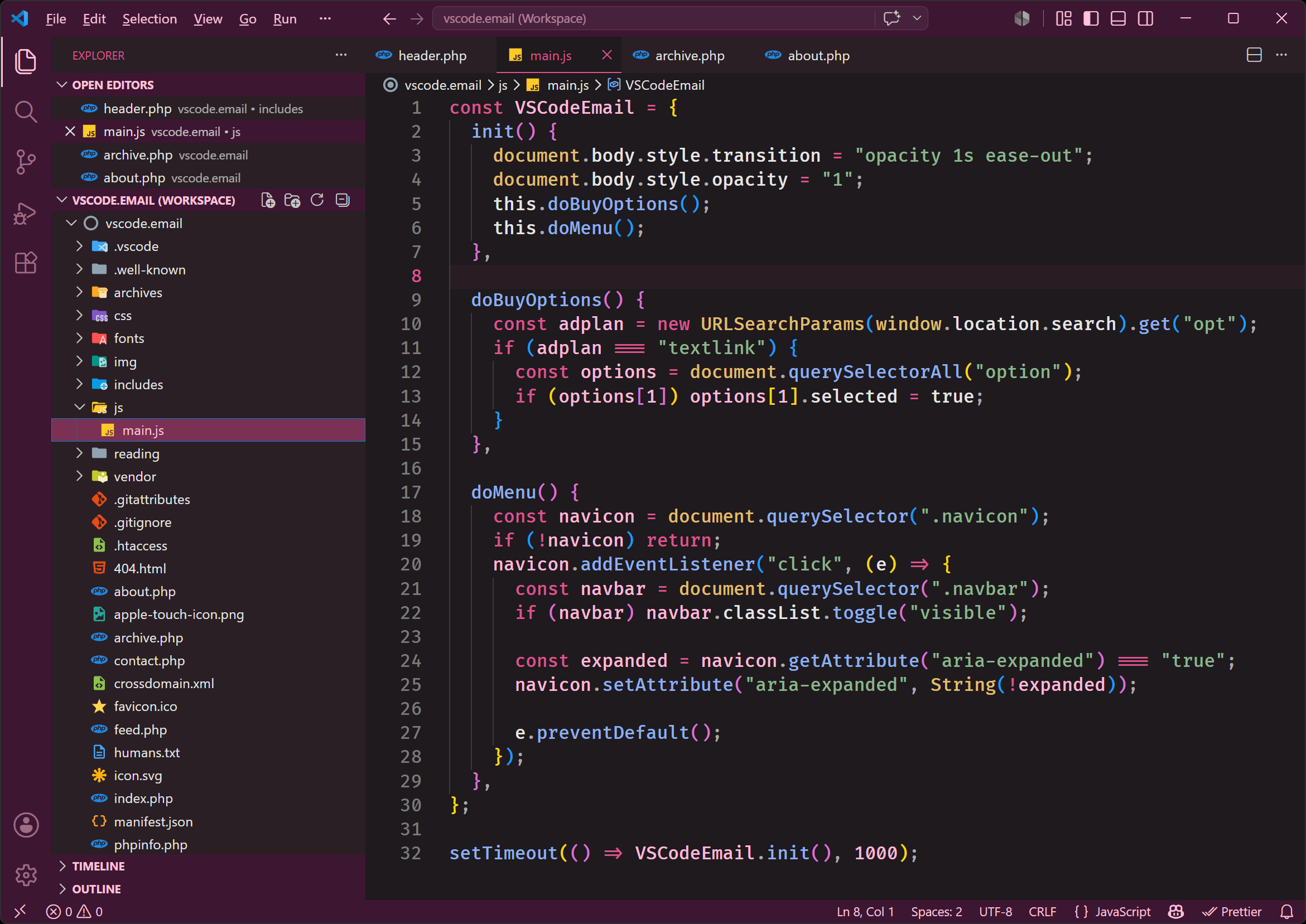Go forward with the navigation arrow
Image resolution: width=1306 pixels, height=924 pixels.
(x=417, y=19)
